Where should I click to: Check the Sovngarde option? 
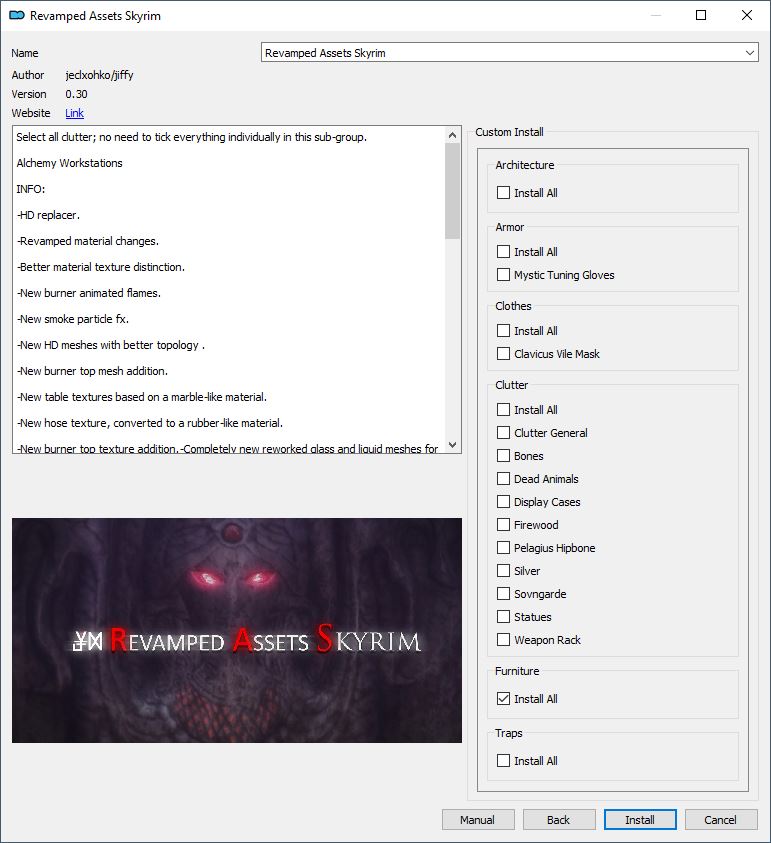(503, 594)
